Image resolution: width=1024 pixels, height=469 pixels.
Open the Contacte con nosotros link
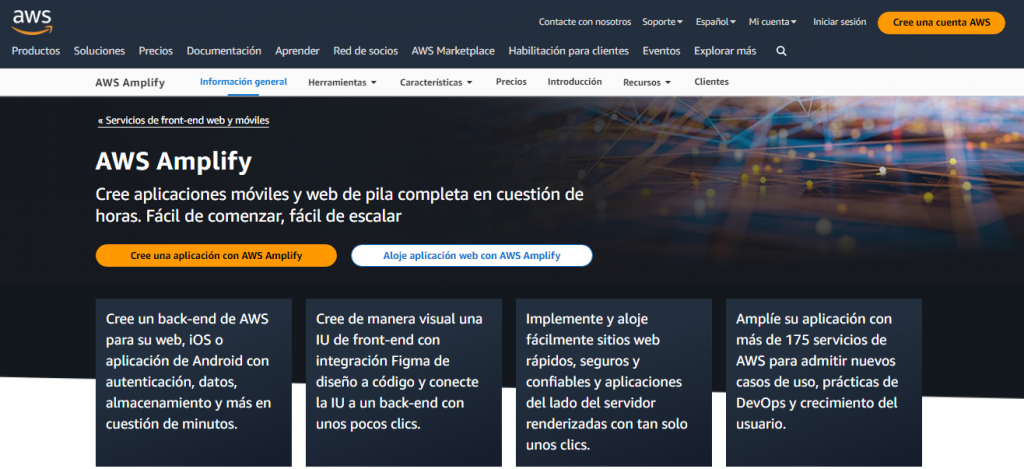[x=584, y=21]
